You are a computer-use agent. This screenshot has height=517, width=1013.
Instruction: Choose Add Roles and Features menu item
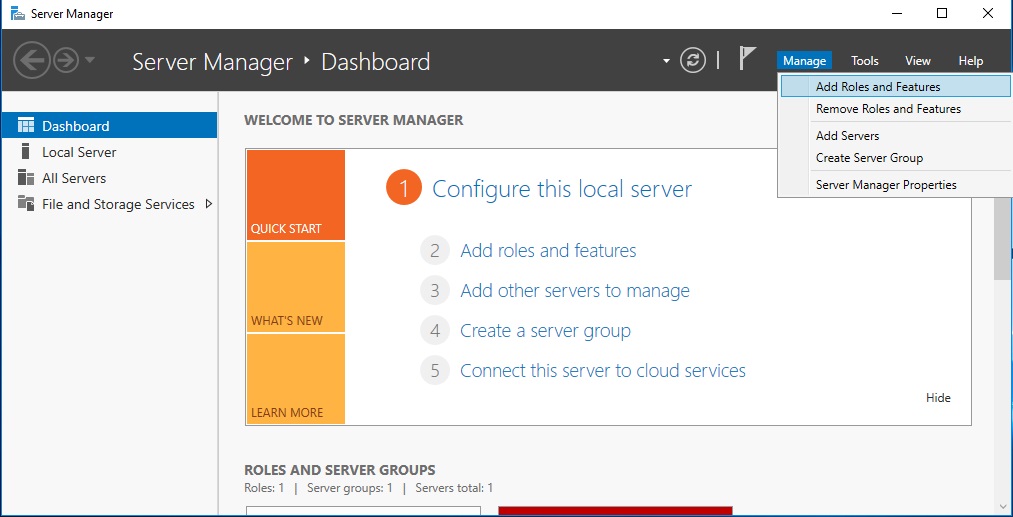895,87
